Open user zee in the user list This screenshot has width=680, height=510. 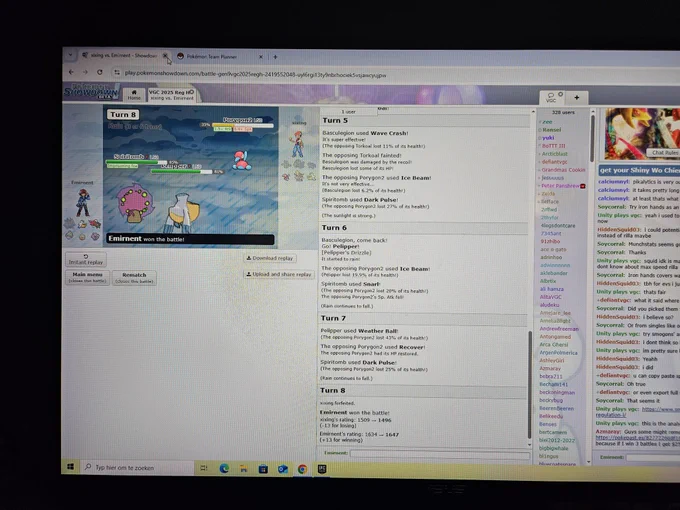[x=547, y=122]
